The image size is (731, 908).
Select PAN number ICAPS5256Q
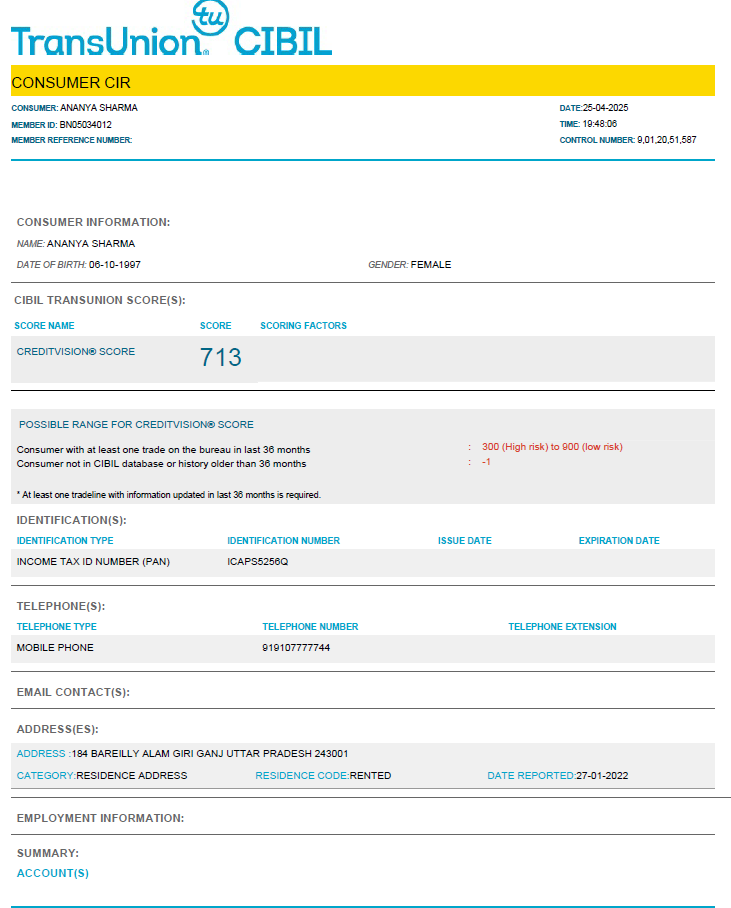[x=258, y=562]
